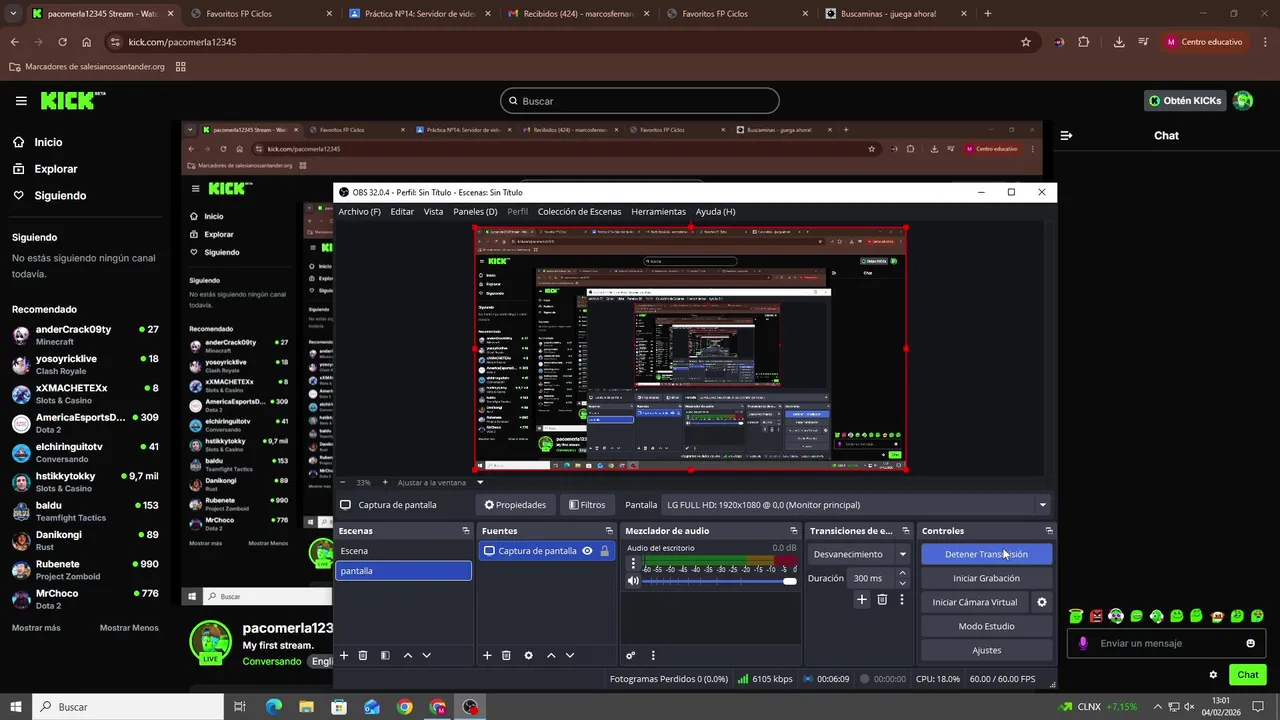Image resolution: width=1280 pixels, height=720 pixels.
Task: Open emoji picker in chat message box
Action: coord(1250,643)
